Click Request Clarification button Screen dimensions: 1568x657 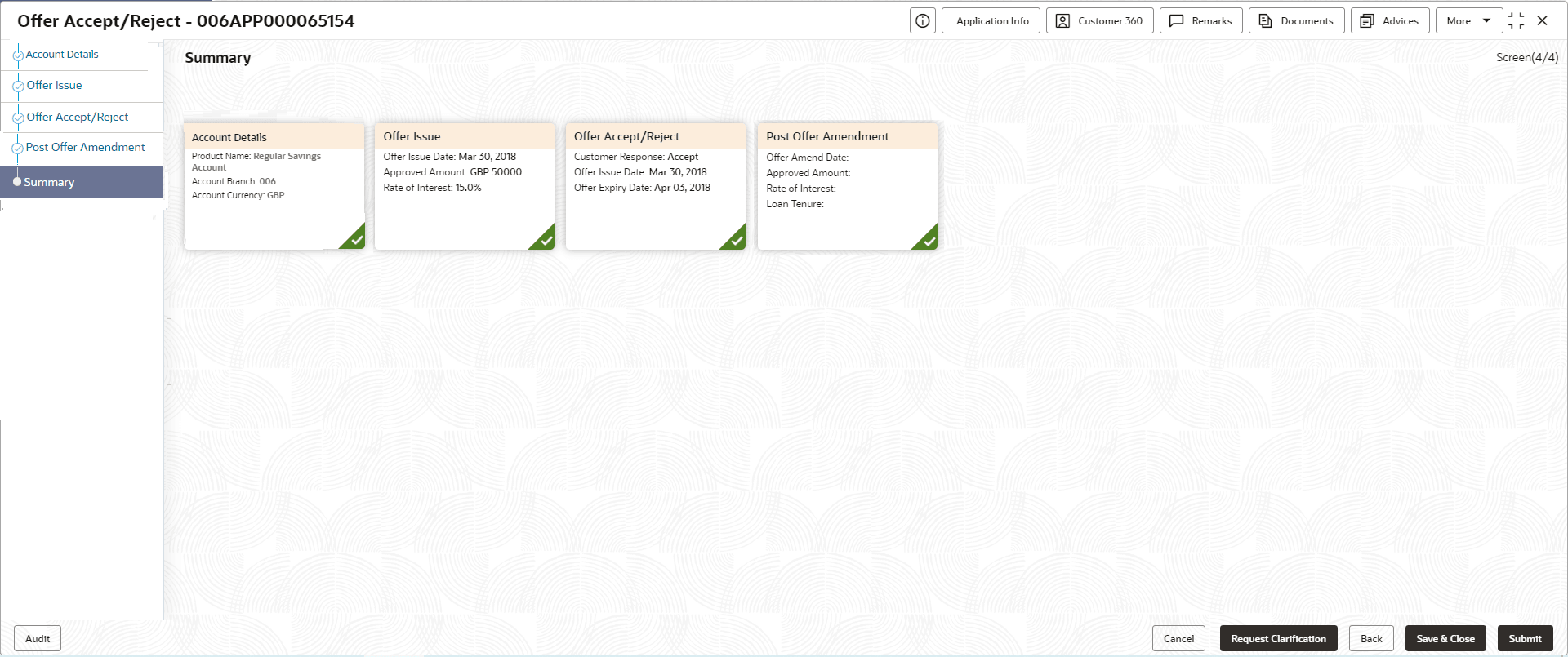pyautogui.click(x=1279, y=639)
